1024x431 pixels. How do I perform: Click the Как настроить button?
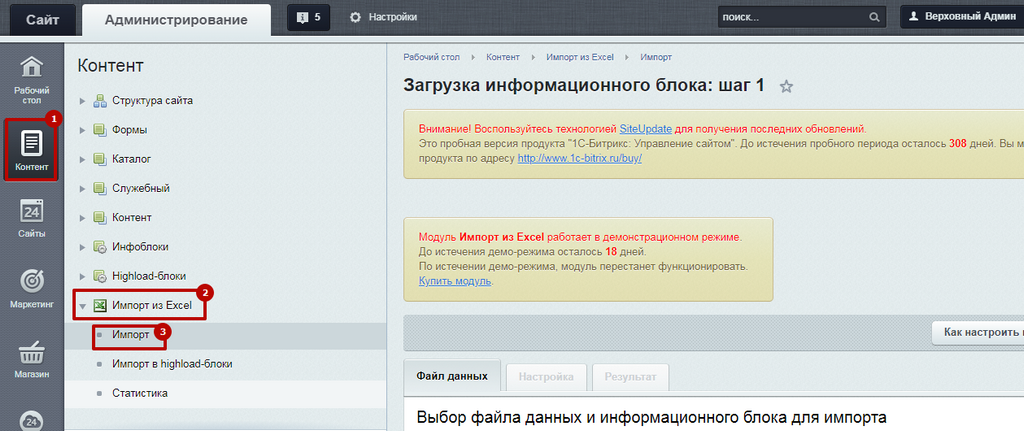point(978,332)
